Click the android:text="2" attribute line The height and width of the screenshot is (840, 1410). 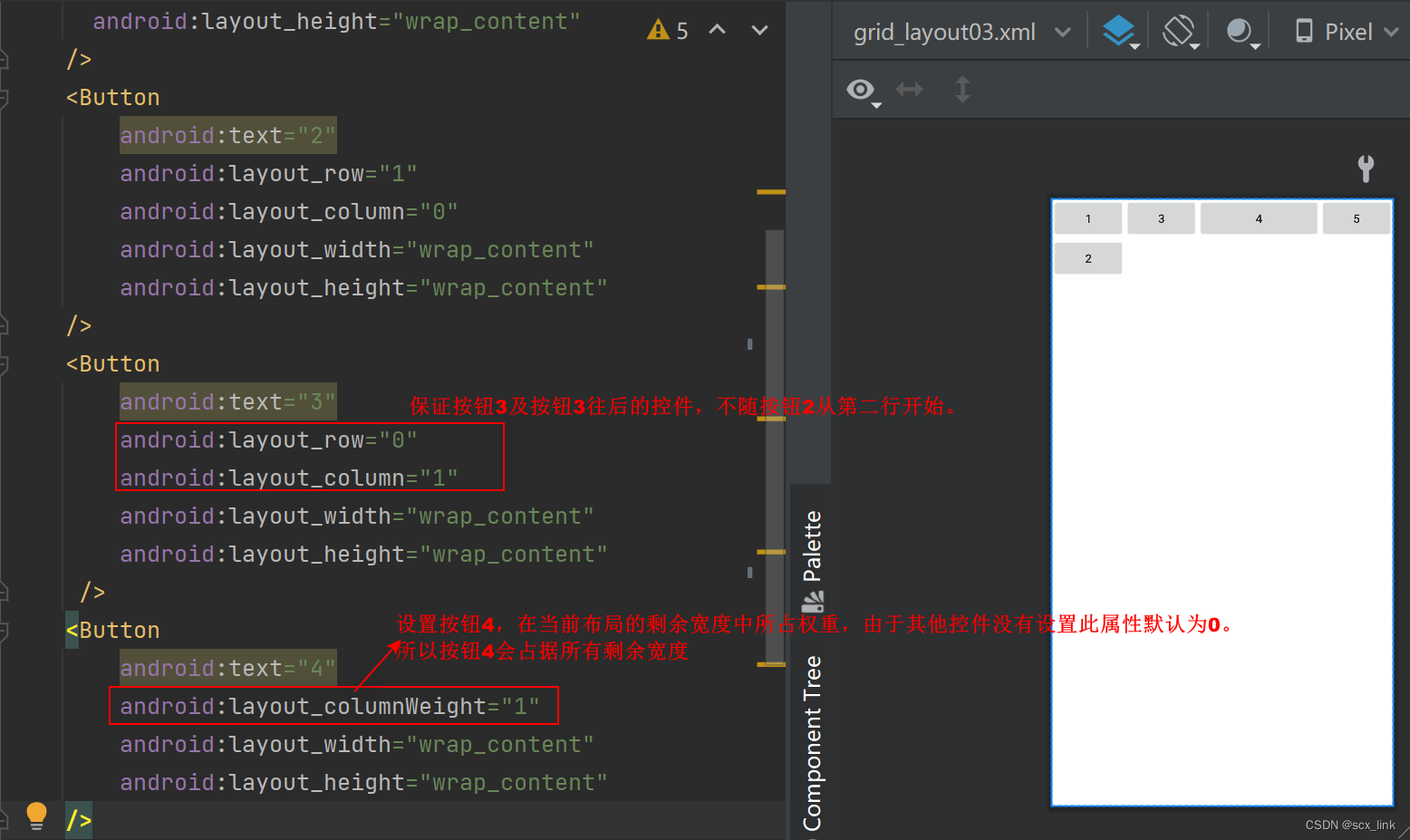tap(227, 135)
